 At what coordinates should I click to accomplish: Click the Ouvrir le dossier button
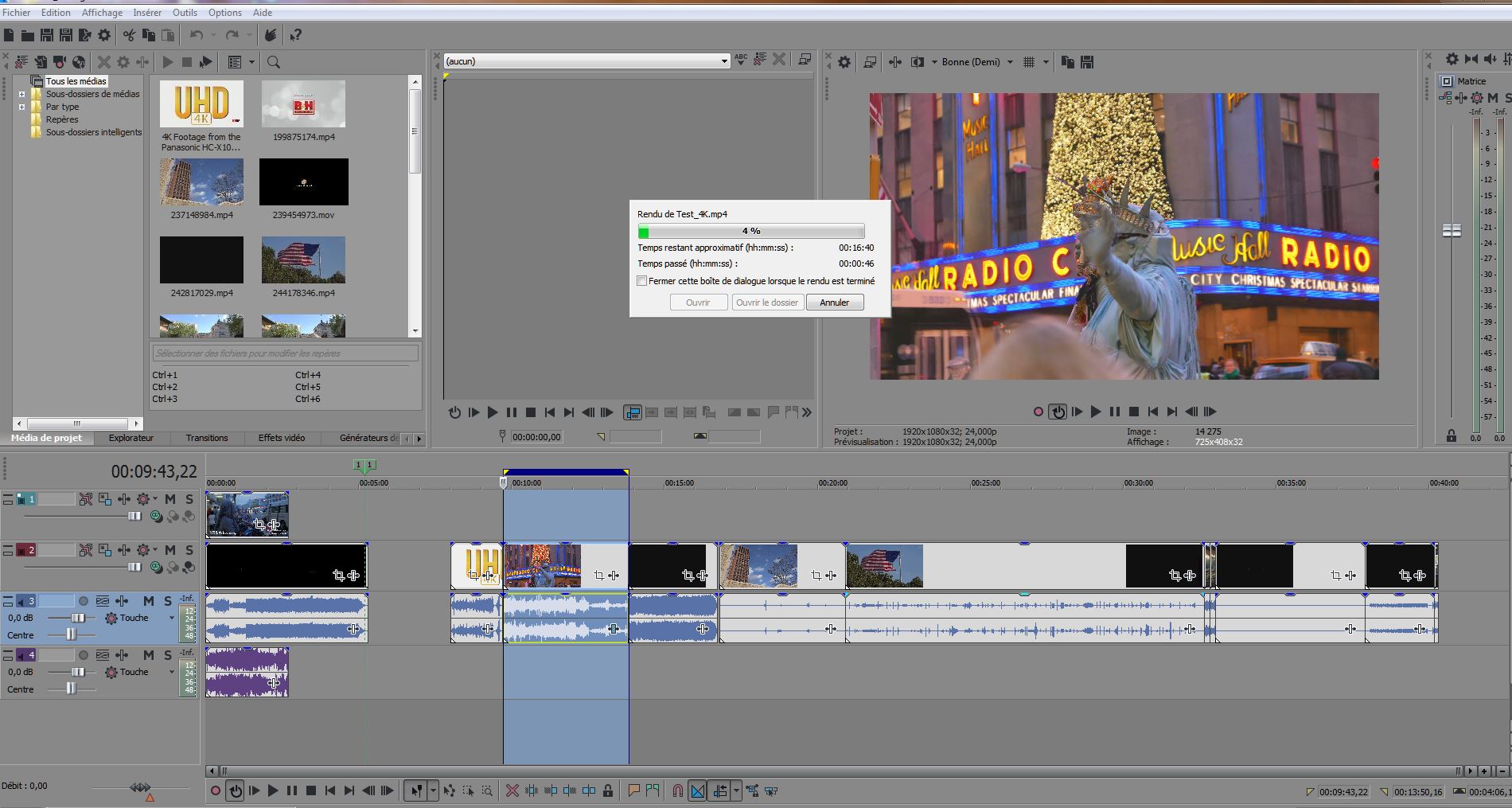click(767, 303)
